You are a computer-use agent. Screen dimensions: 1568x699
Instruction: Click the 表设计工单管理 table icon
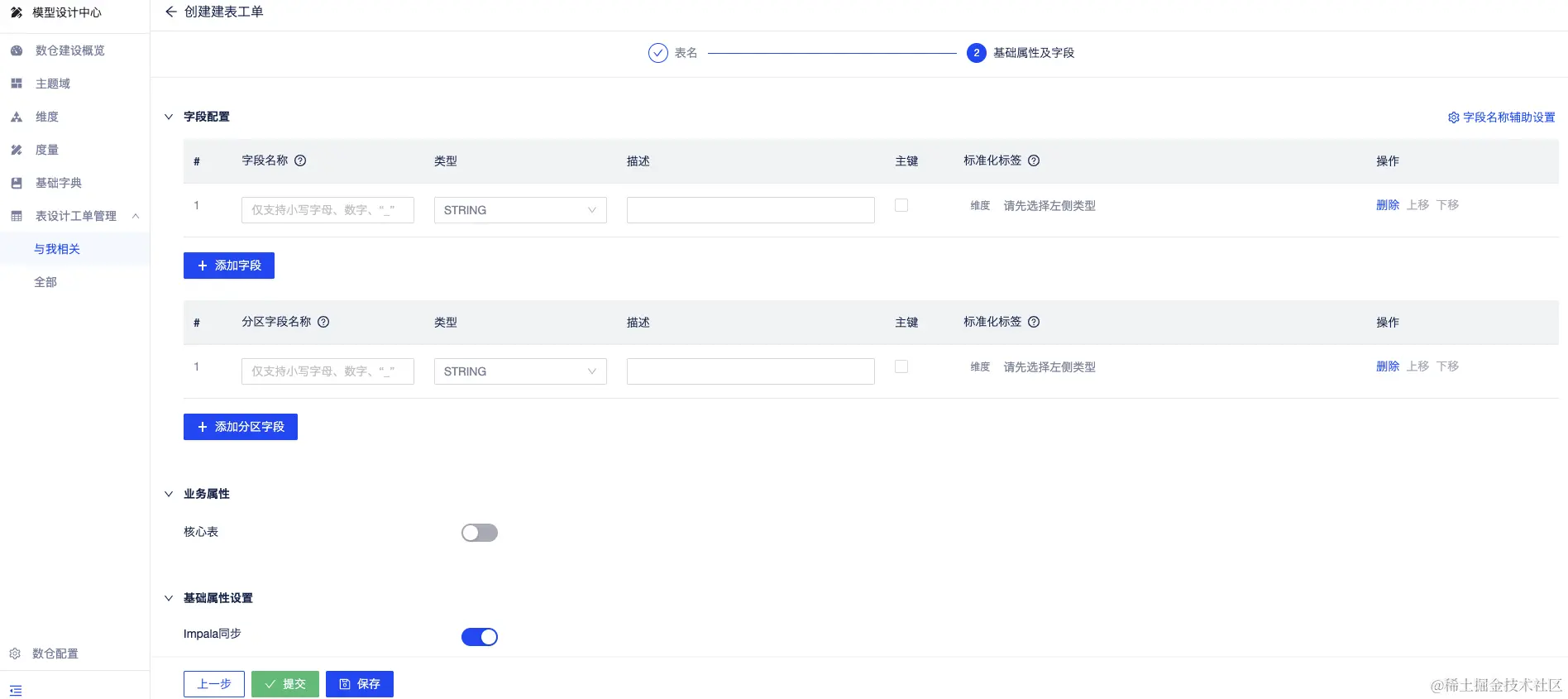coord(17,216)
